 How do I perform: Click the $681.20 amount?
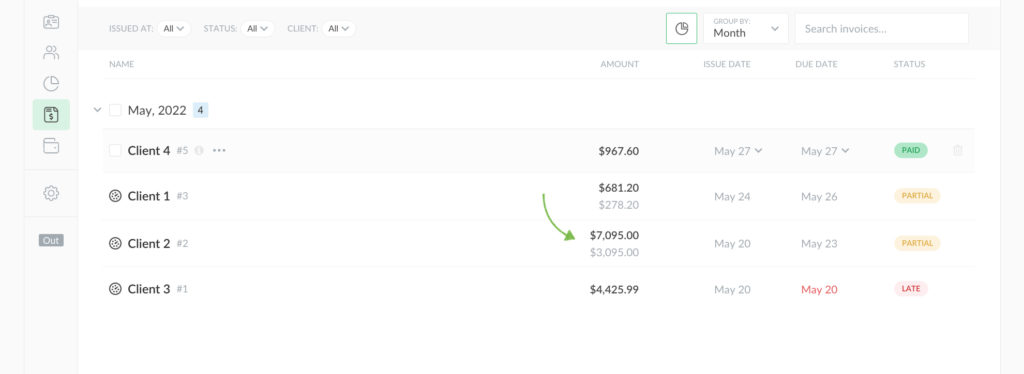pyautogui.click(x=618, y=188)
